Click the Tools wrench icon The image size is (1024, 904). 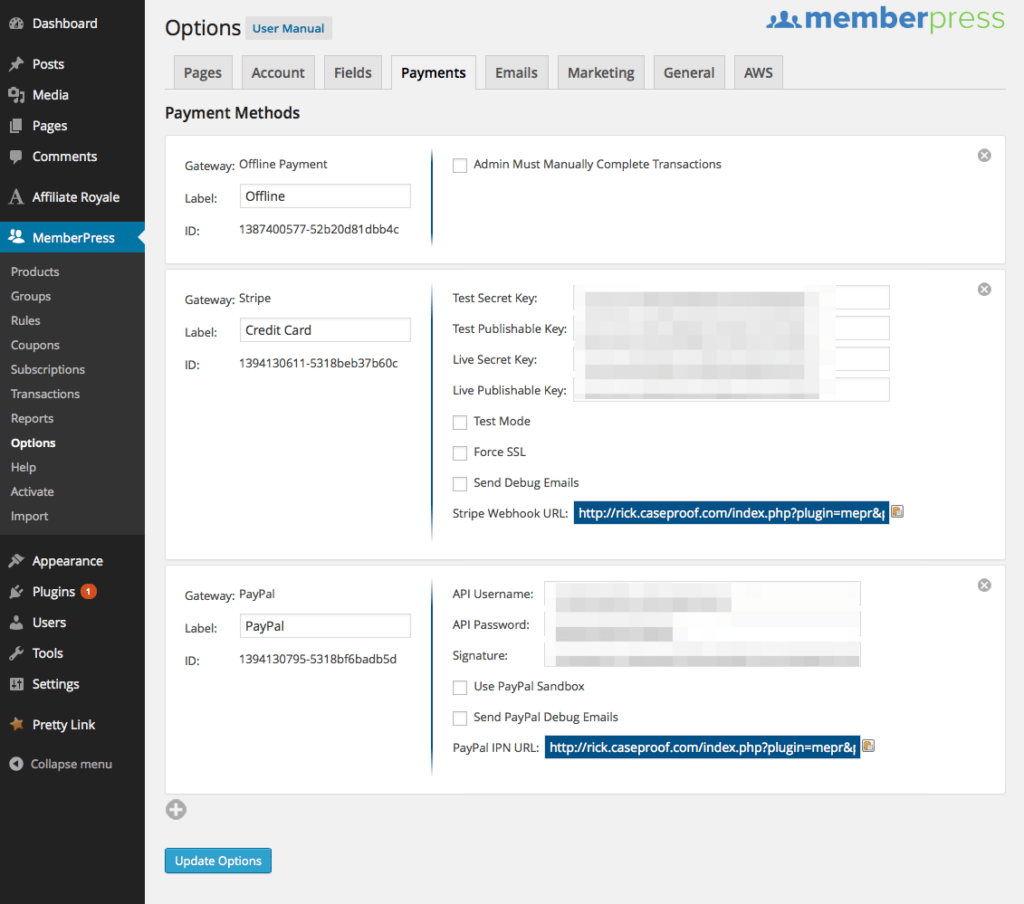(16, 653)
